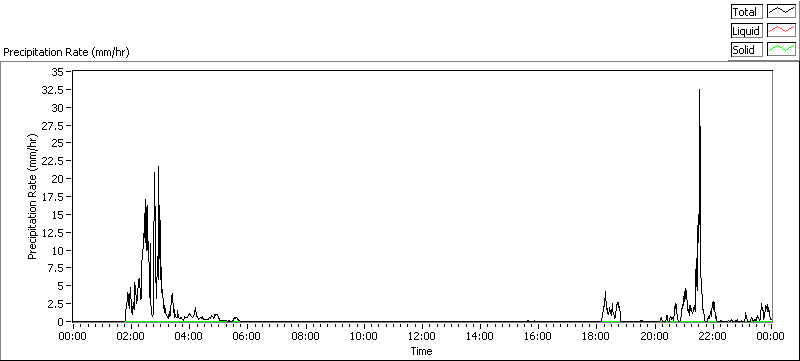
Task: Click the 14:00 time axis label
Action: point(480,337)
